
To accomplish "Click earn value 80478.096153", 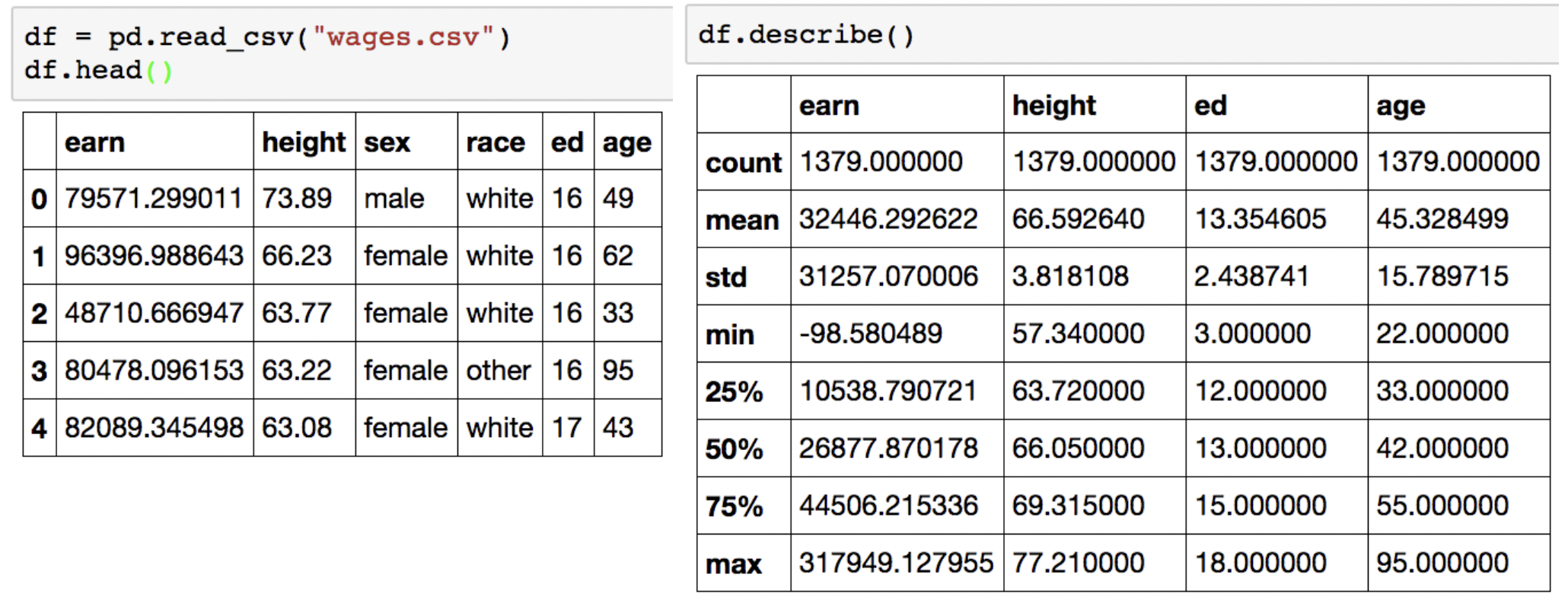I will pos(154,370).
